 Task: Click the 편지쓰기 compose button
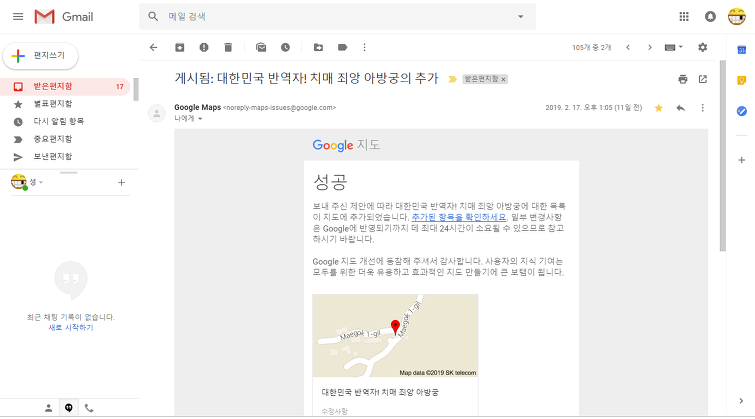[40, 56]
